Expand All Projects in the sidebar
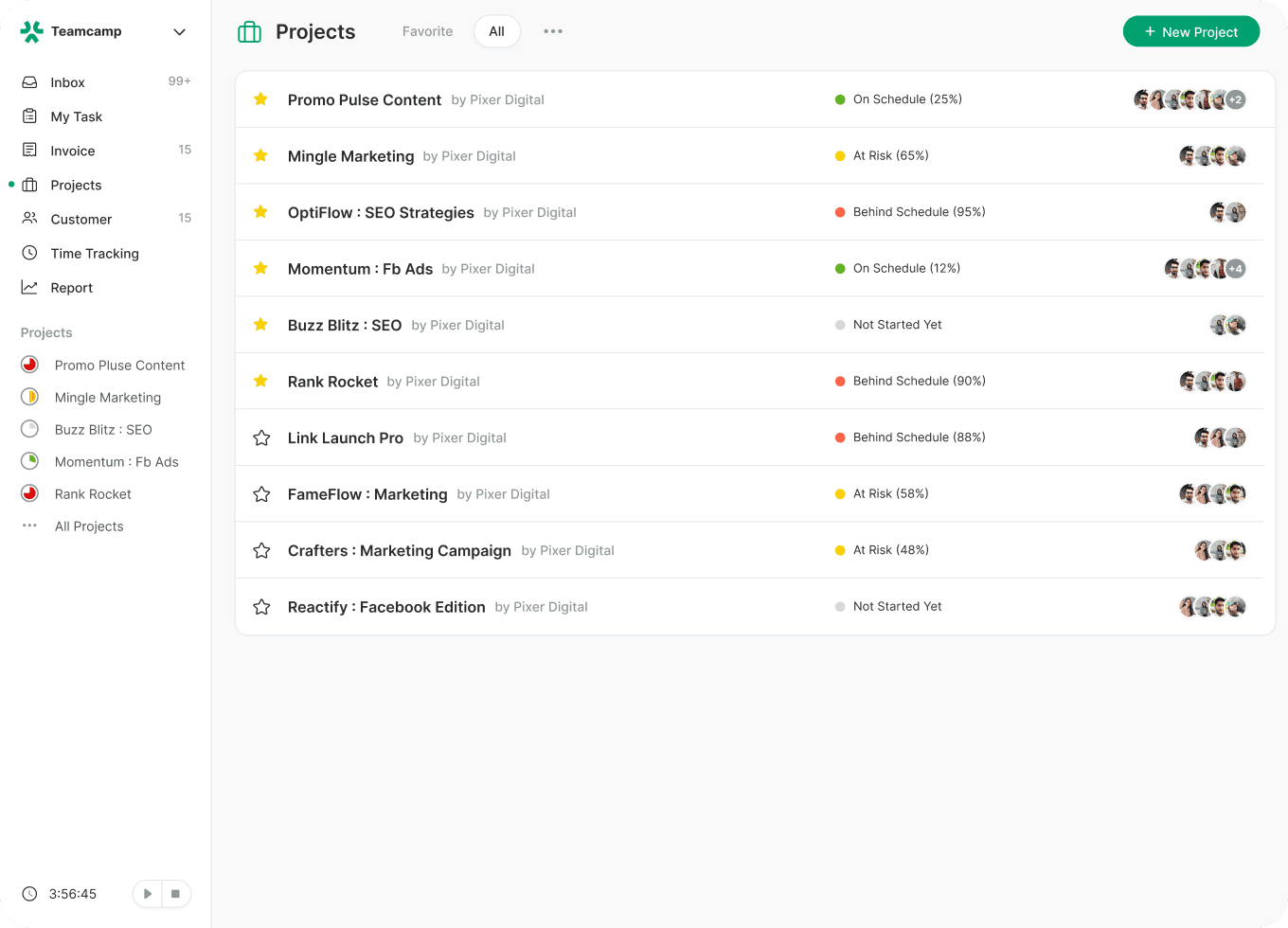 pos(89,526)
